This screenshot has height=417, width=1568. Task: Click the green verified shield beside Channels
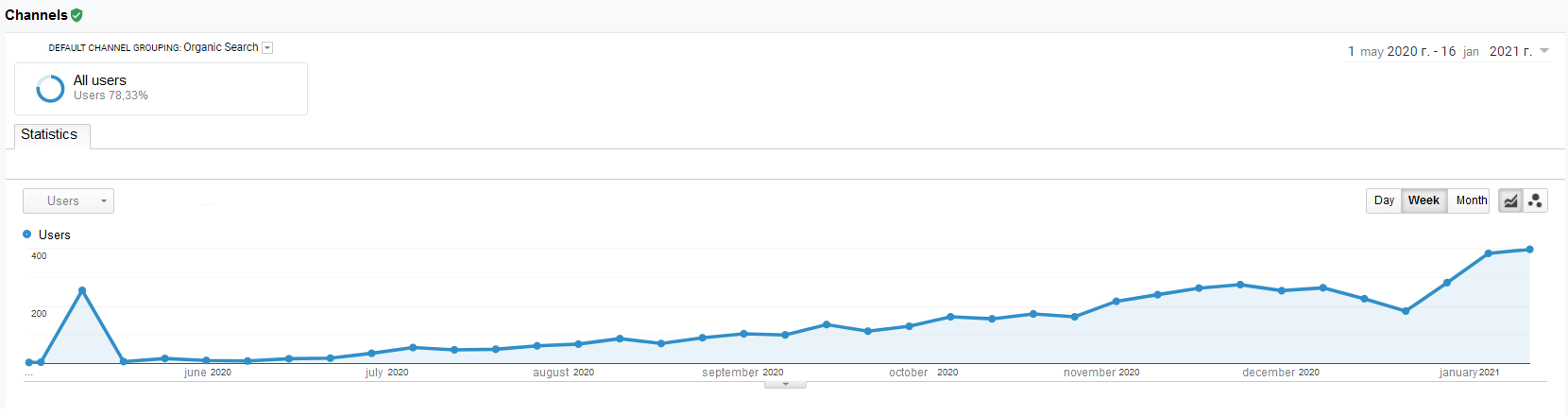point(77,15)
